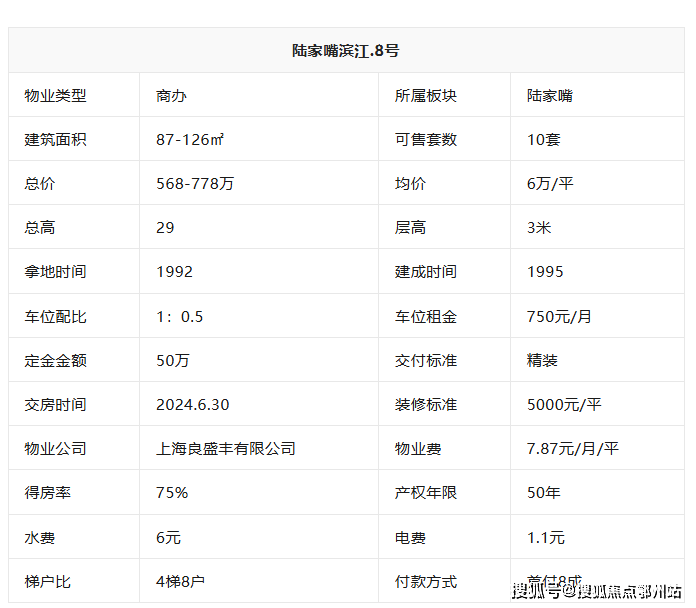The image size is (696, 608).
Task: Select the 7.87元/月/平 property fee value
Action: (x=573, y=449)
